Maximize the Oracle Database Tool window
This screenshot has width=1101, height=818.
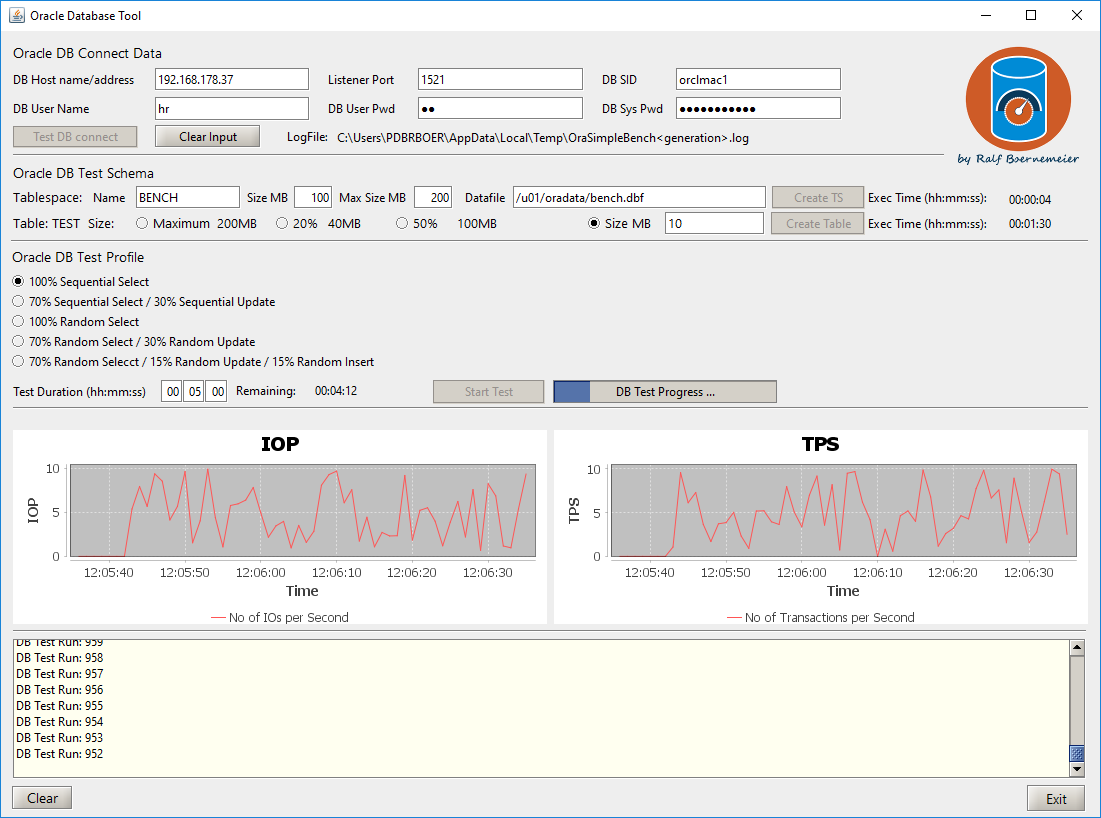click(x=1031, y=15)
